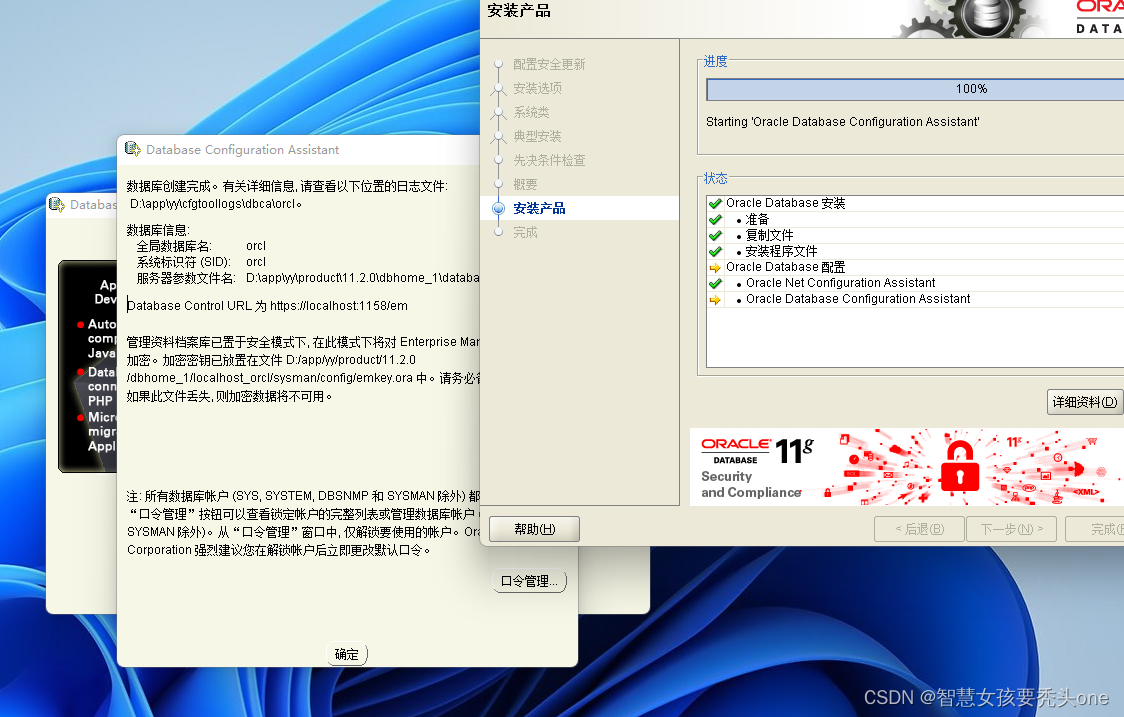This screenshot has width=1124, height=717.
Task: Click yellow arrow beside Oracle Database 配置
Action: pyautogui.click(x=715, y=267)
